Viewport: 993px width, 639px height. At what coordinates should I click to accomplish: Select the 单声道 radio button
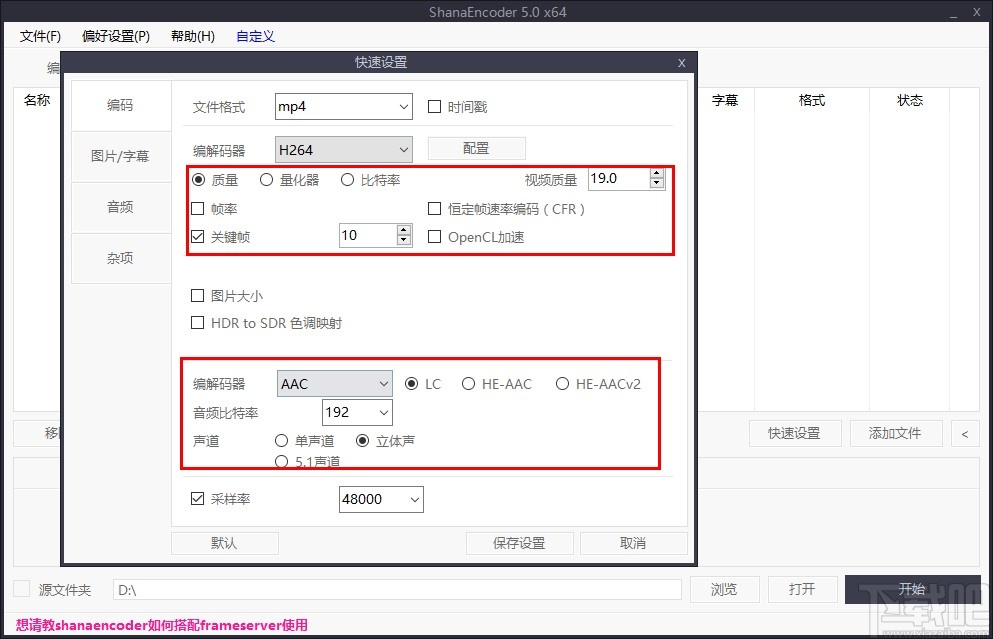tap(281, 440)
